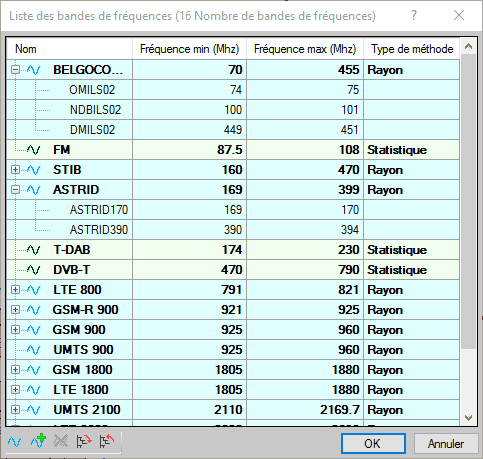This screenshot has width=483, height=459.
Task: Sort by Fréquence max (Mhz) column header
Action: 305,49
